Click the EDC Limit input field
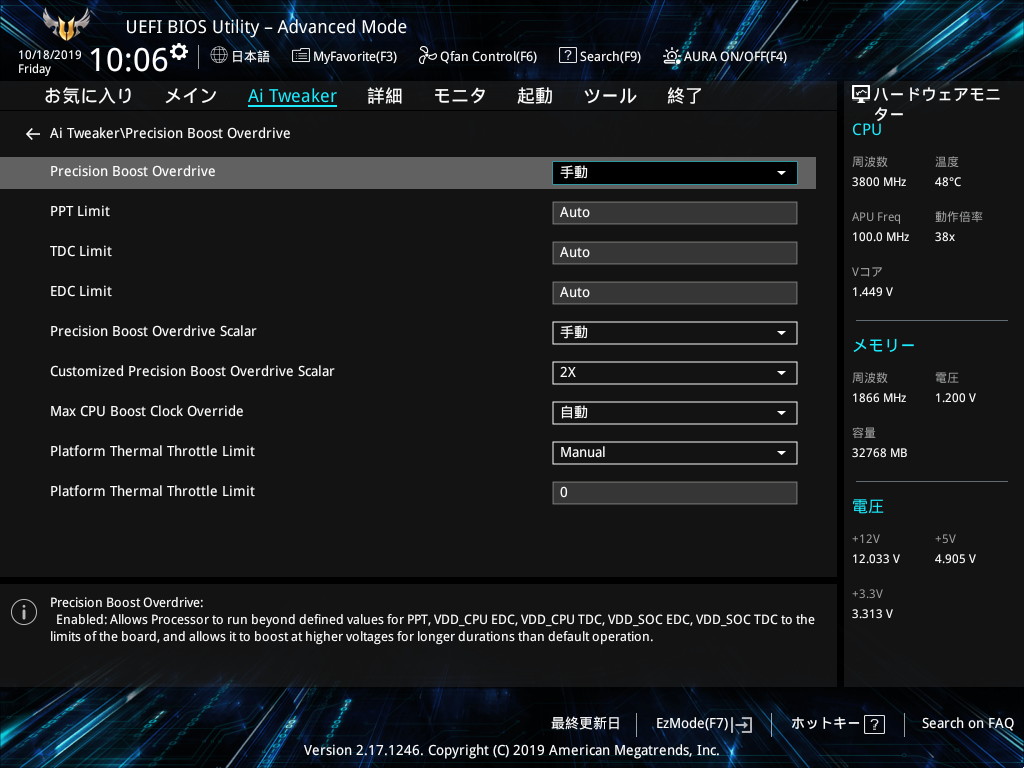Viewport: 1024px width, 768px height. click(675, 293)
